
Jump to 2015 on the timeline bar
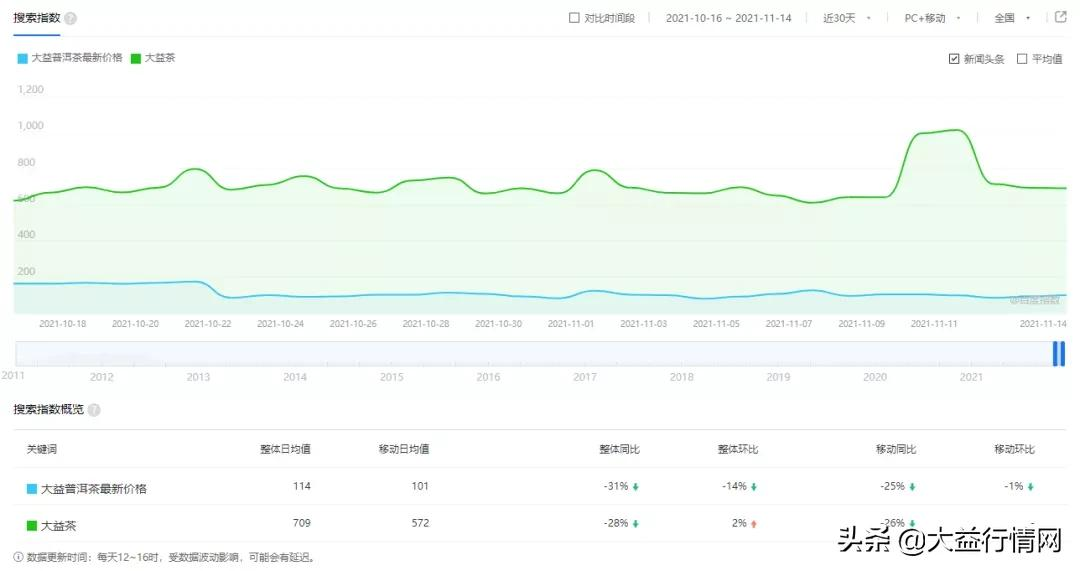(x=391, y=377)
